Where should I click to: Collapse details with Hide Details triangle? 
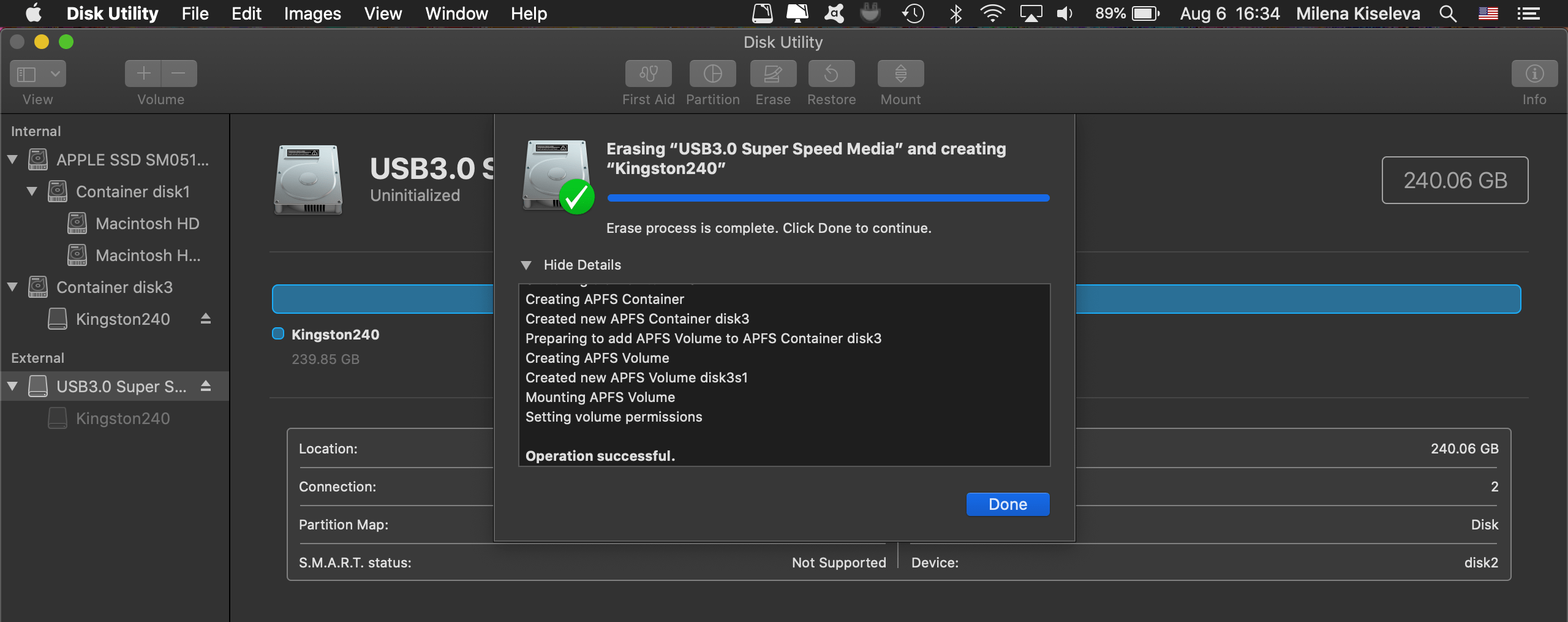pyautogui.click(x=526, y=265)
